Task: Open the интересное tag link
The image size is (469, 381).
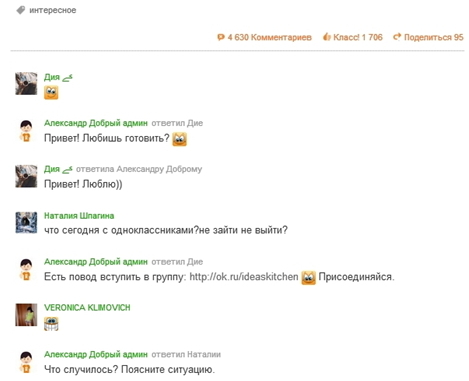Action: point(53,10)
